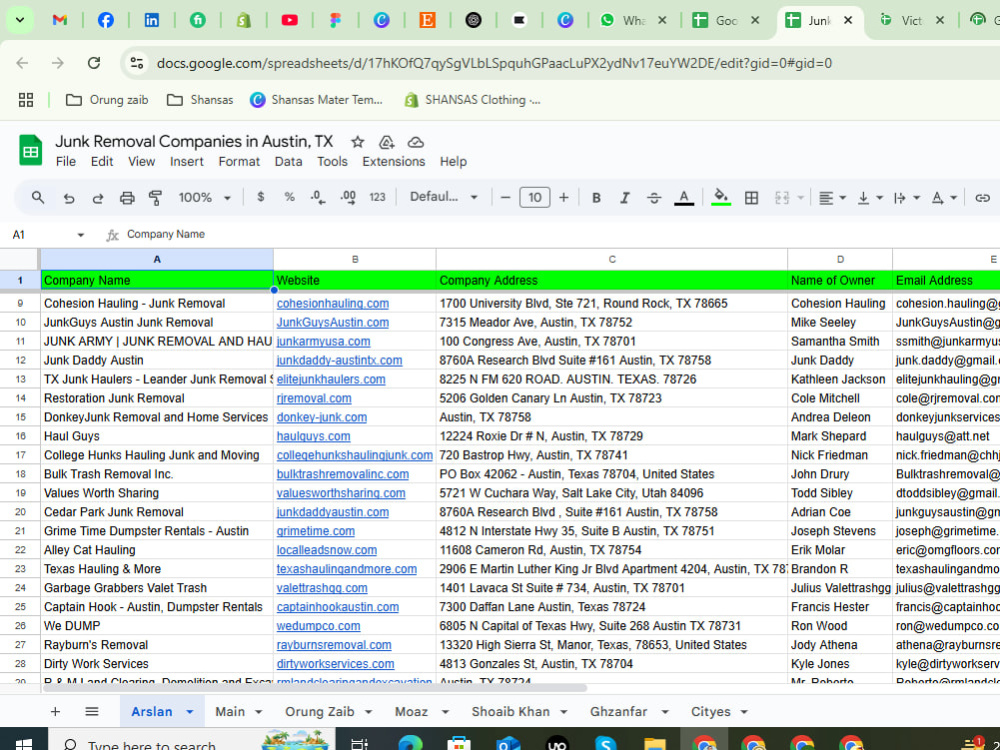Add a new sheet with plus icon

[55, 711]
